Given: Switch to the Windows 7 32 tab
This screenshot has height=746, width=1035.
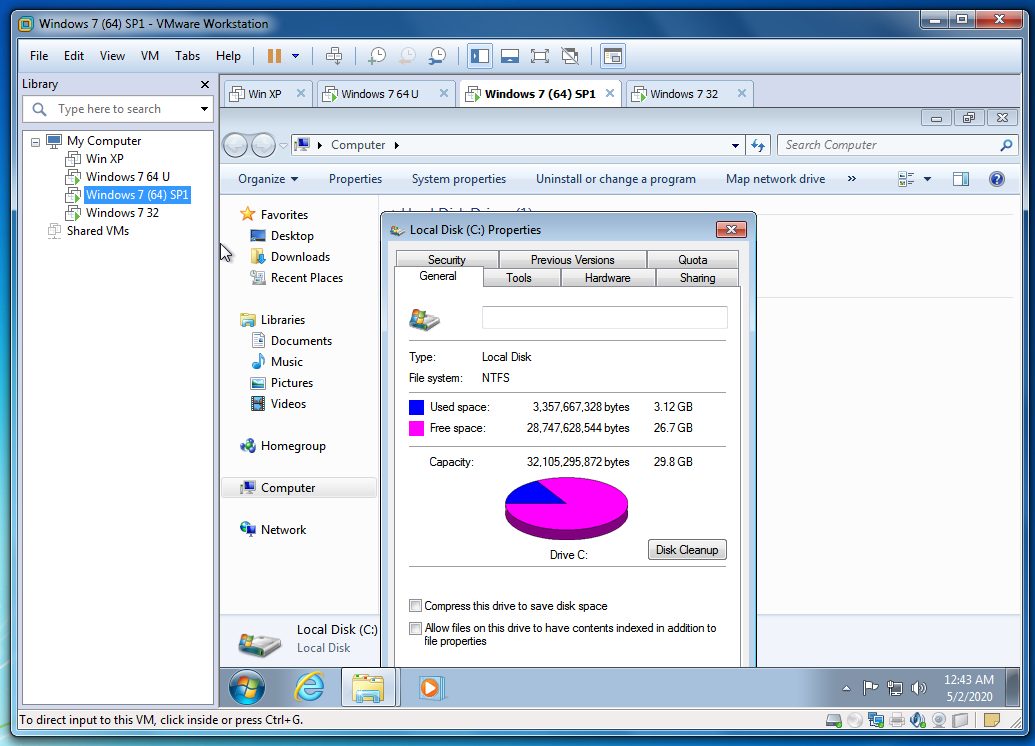Looking at the screenshot, I should [684, 94].
